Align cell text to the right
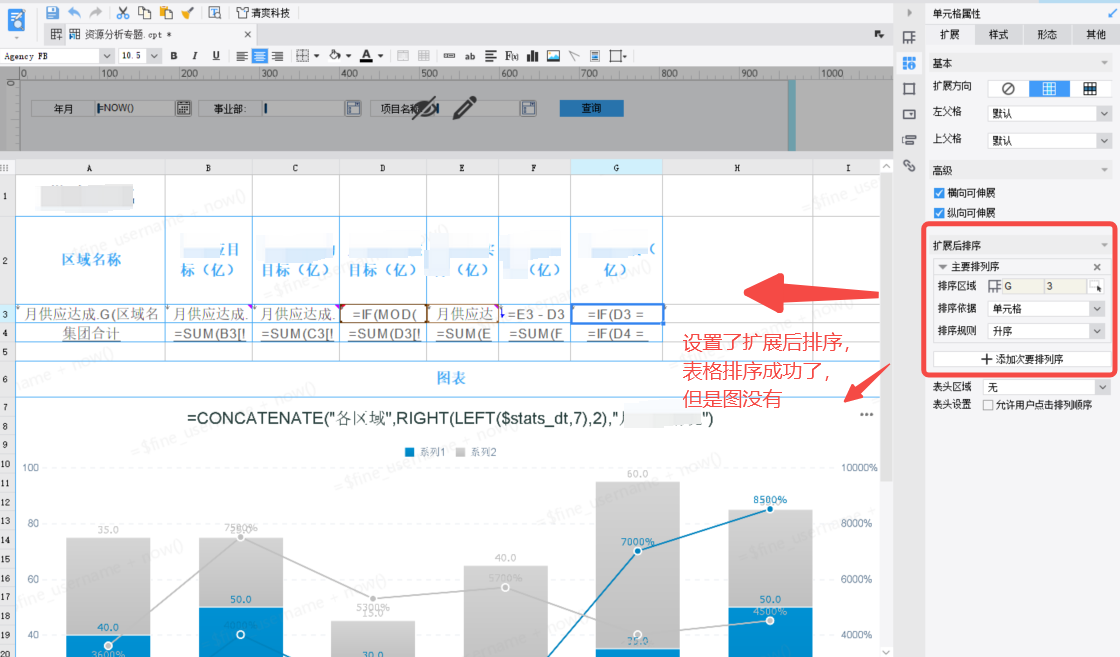 (x=277, y=56)
